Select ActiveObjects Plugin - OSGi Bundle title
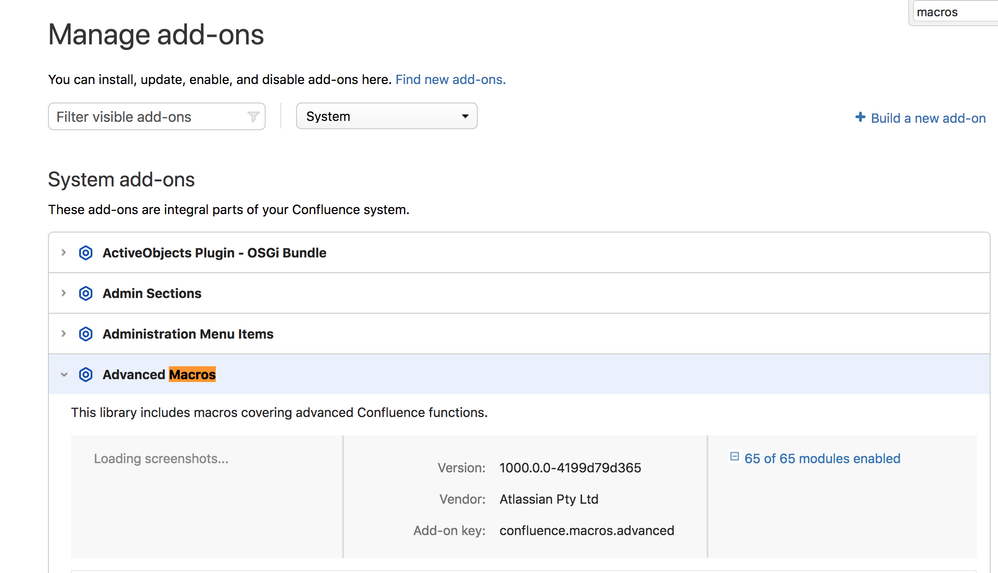The image size is (998, 573). click(214, 253)
